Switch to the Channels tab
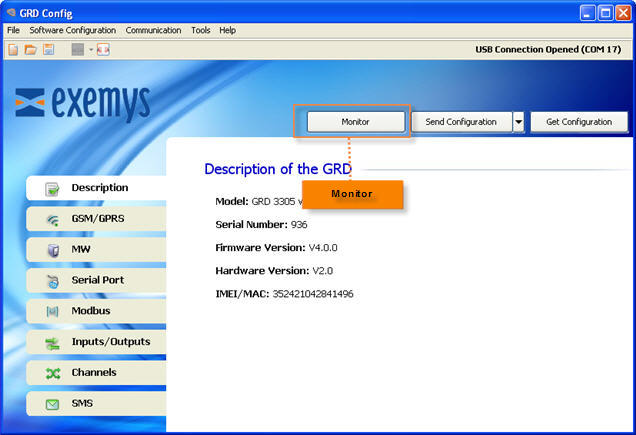The image size is (636, 435). (x=97, y=373)
